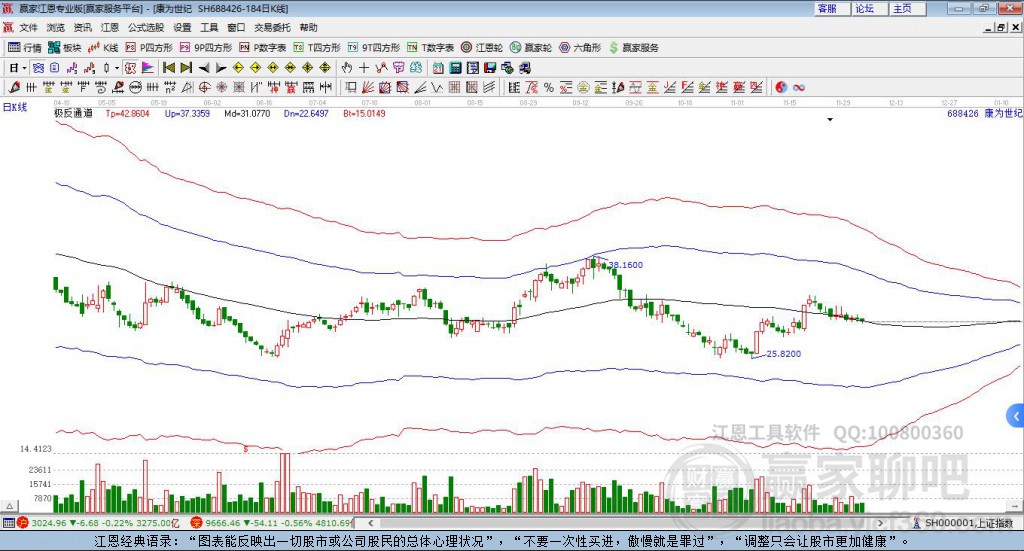Image resolution: width=1024 pixels, height=551 pixels.
Task: Open the 交易委托 menu
Action: (x=272, y=27)
